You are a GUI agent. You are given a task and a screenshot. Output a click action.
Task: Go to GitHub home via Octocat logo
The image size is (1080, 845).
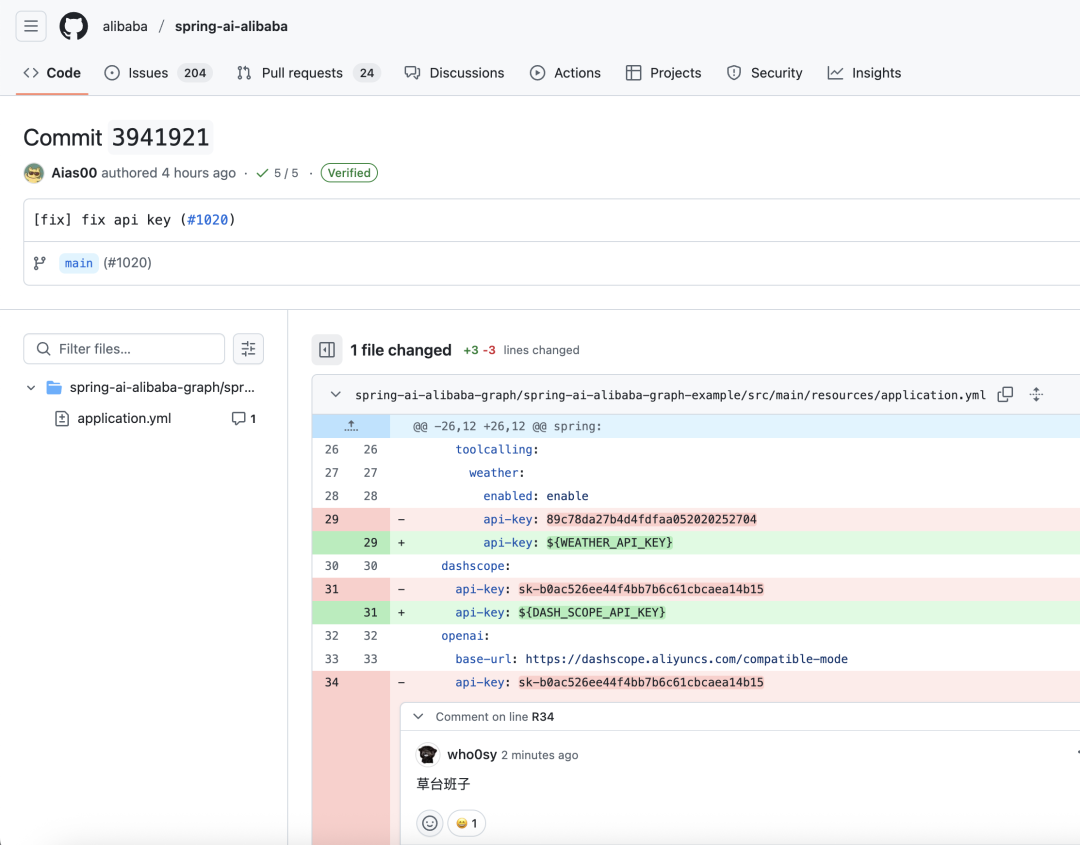[74, 26]
